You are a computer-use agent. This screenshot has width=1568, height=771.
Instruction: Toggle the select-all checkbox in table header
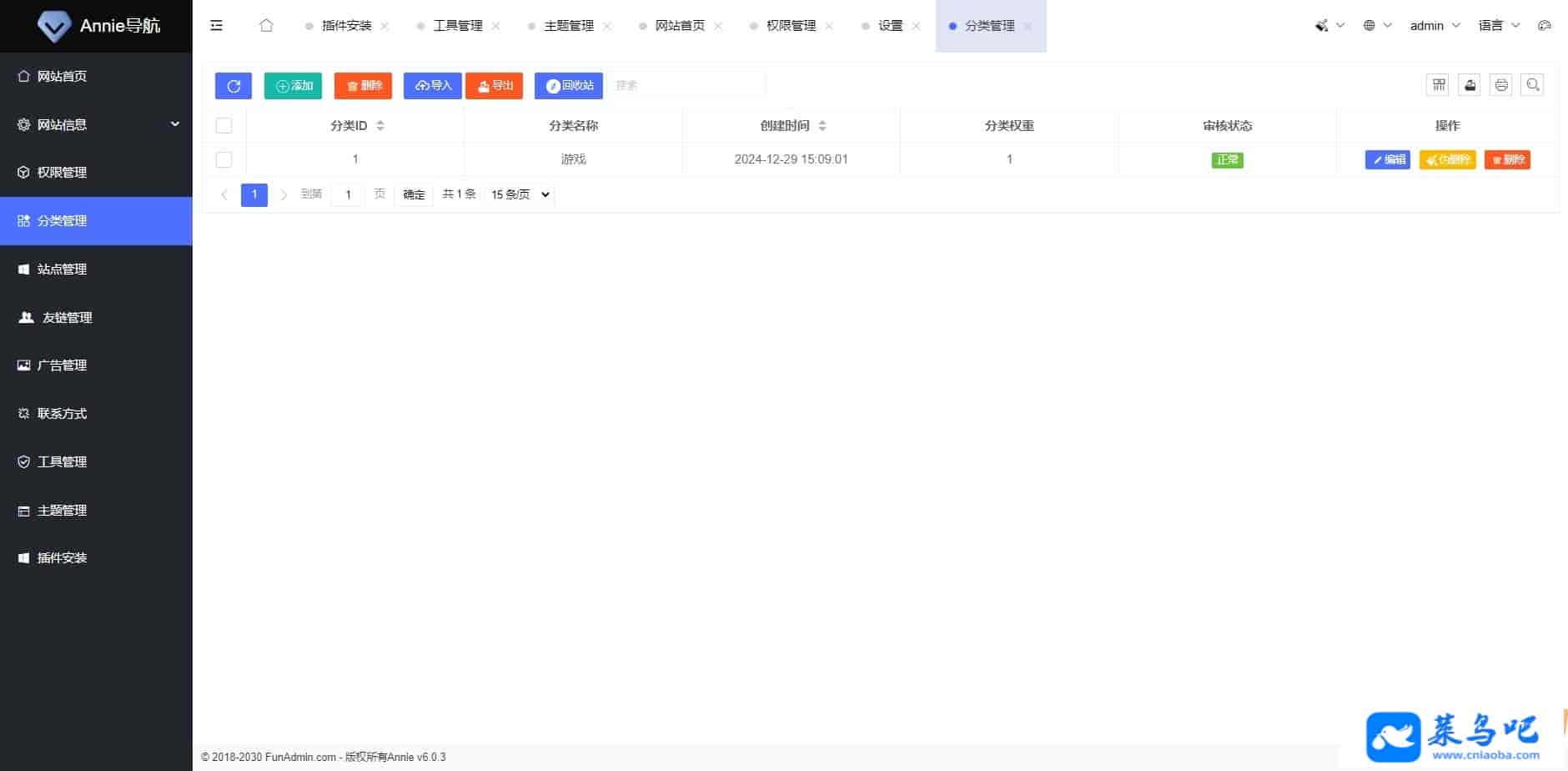tap(224, 126)
